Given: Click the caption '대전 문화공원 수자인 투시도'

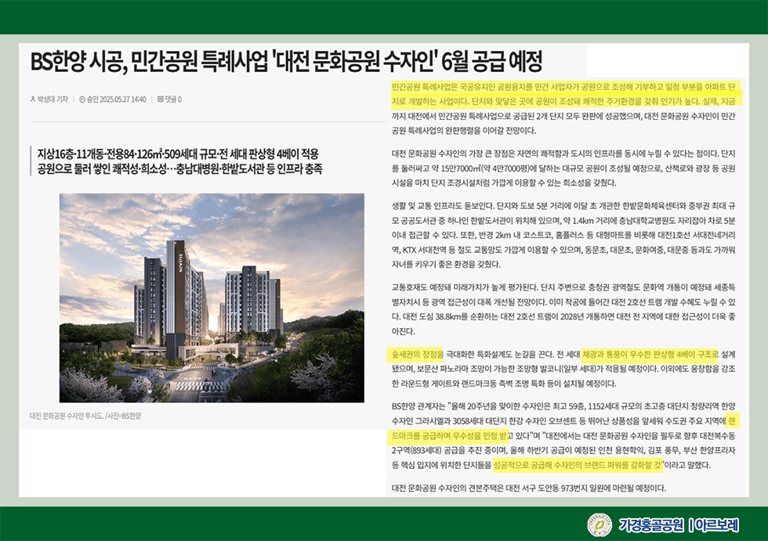Looking at the screenshot, I should pyautogui.click(x=66, y=416).
